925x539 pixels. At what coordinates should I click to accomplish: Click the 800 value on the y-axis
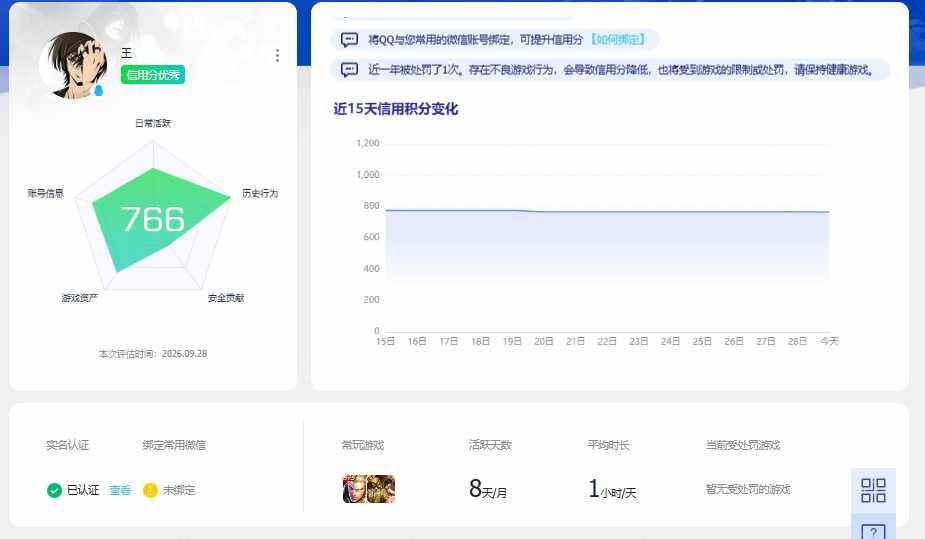point(372,206)
